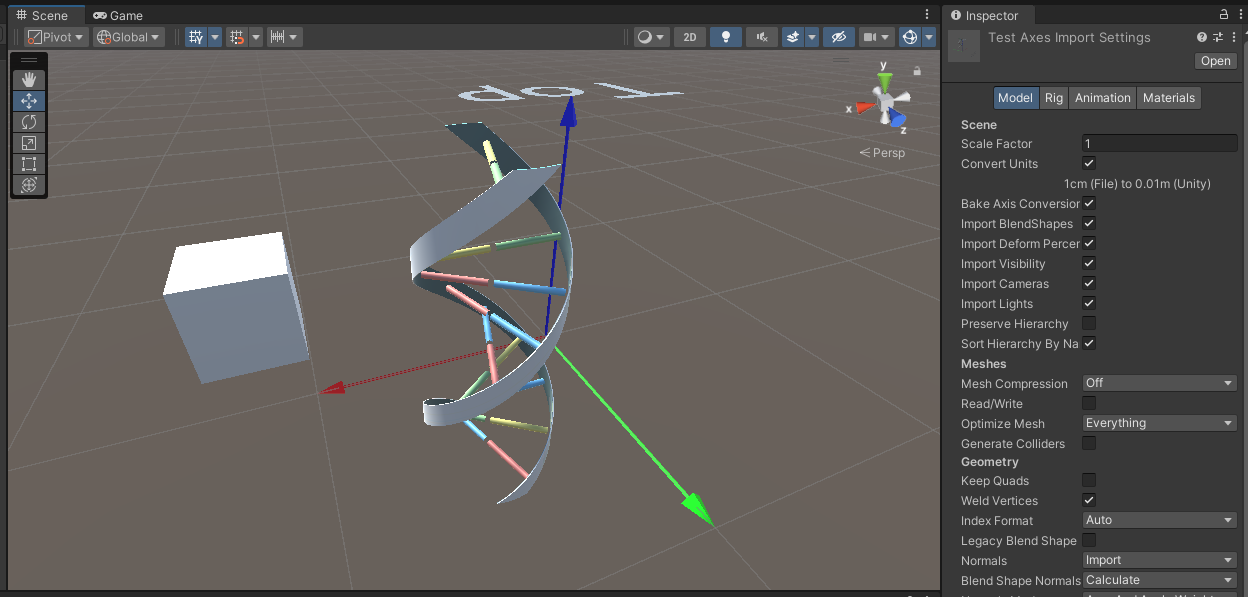The width and height of the screenshot is (1248, 597).
Task: Disable the Convert Units checkbox
Action: [x=1088, y=163]
